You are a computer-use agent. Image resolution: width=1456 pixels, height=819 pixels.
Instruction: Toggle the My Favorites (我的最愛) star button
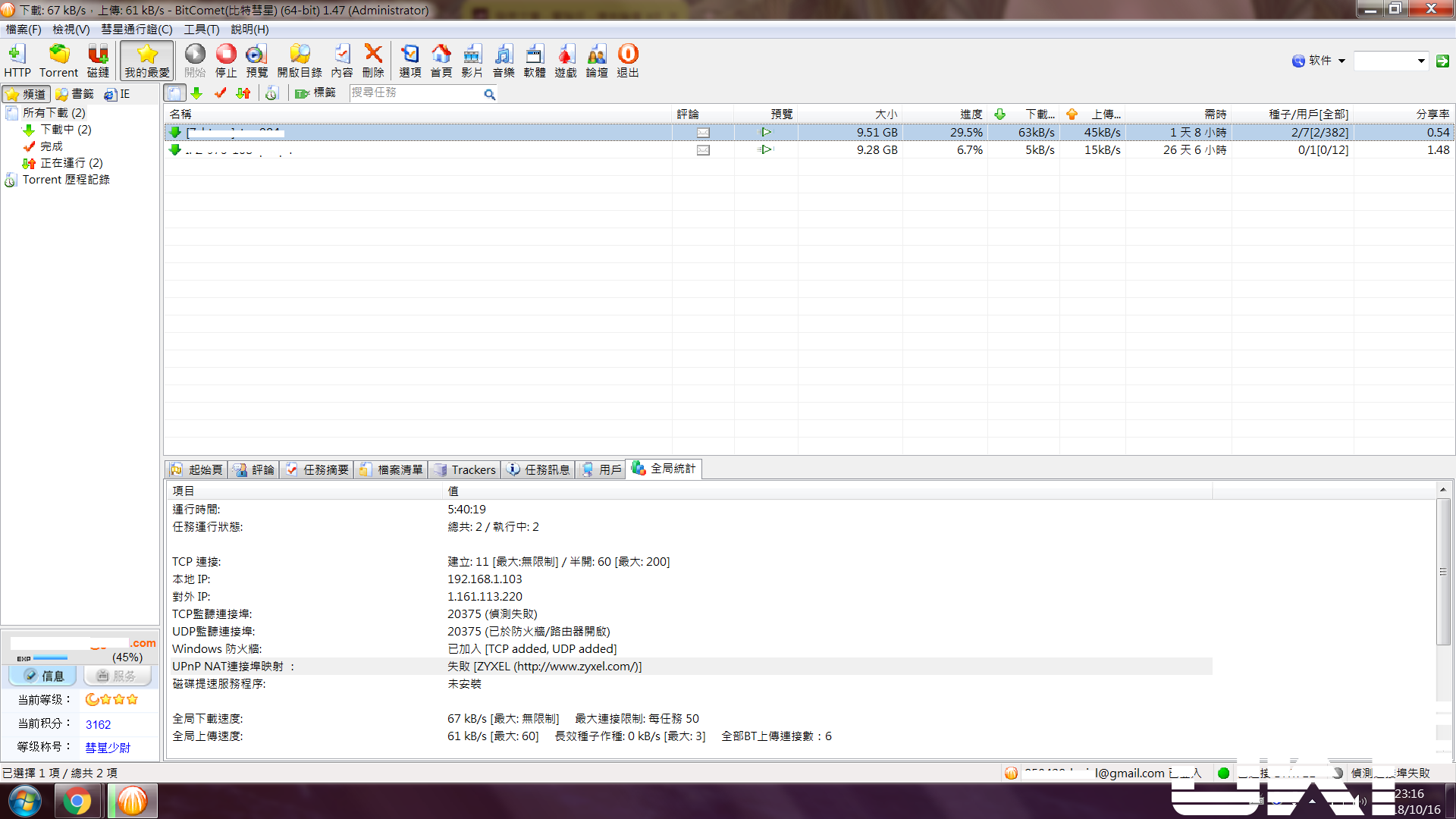(147, 60)
